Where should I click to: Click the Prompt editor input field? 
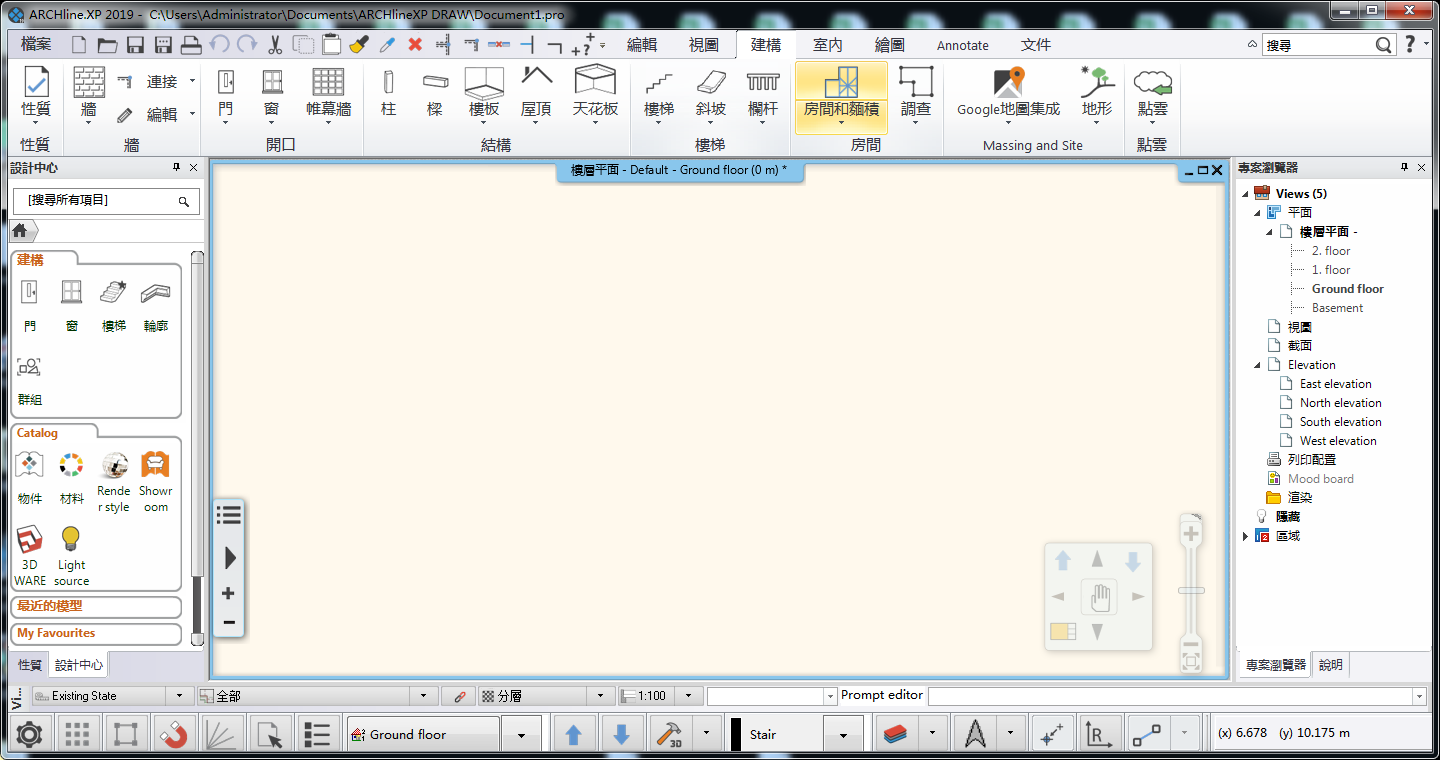(1170, 696)
